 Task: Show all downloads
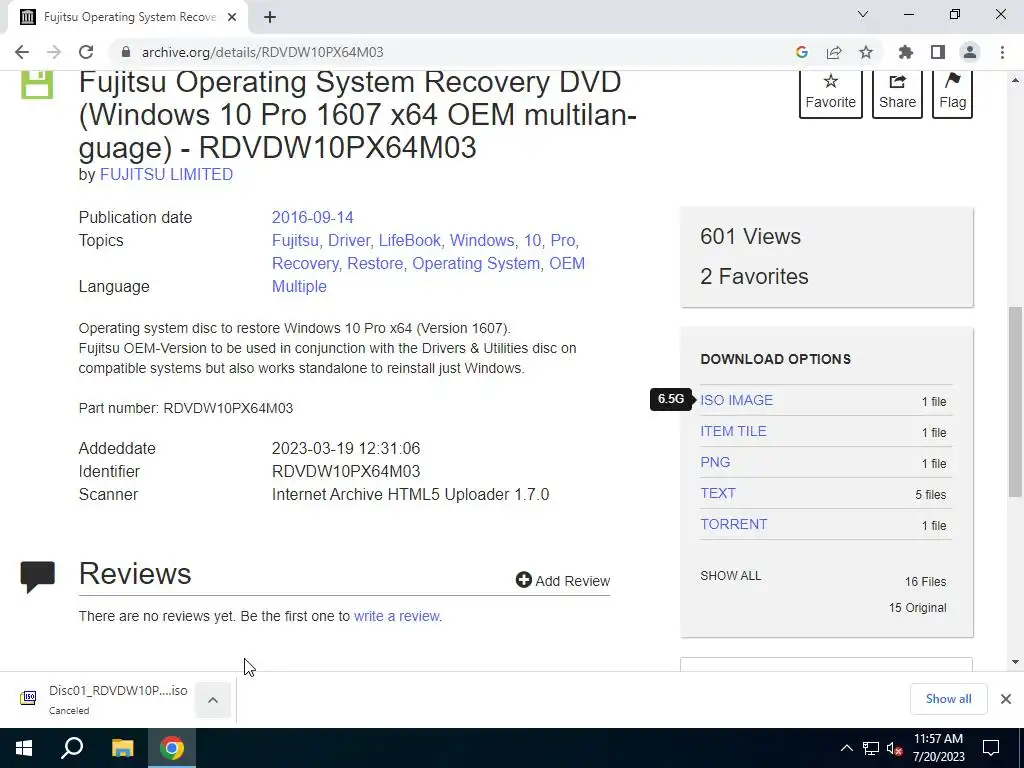pos(948,699)
